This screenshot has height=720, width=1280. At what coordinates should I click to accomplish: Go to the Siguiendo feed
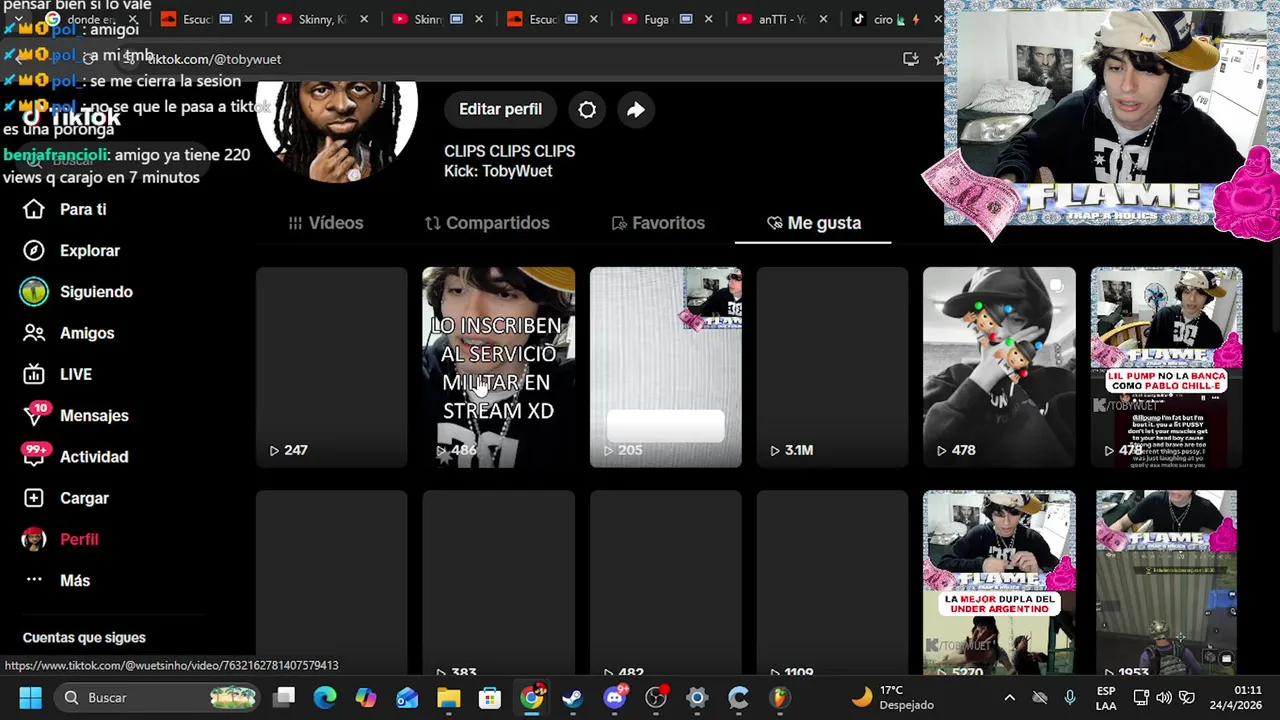pos(78,292)
